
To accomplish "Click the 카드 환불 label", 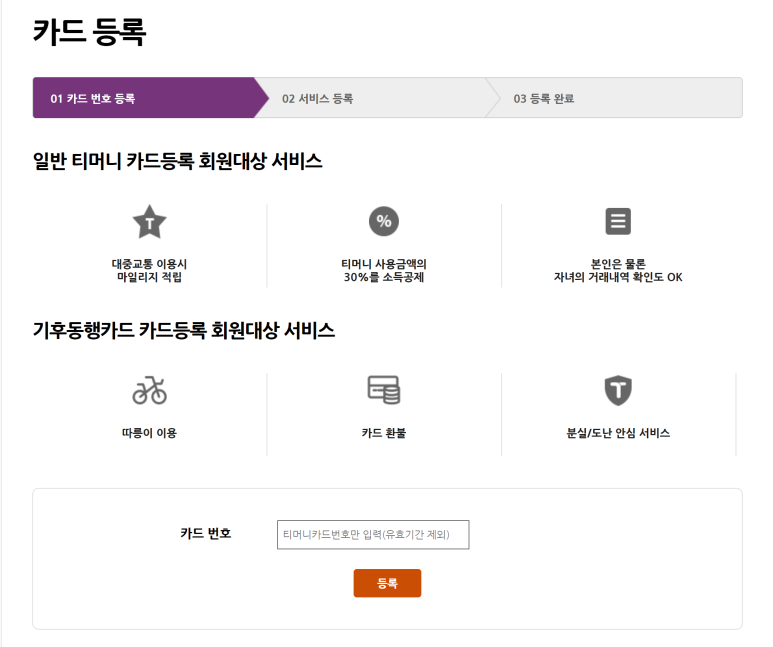I will (384, 433).
